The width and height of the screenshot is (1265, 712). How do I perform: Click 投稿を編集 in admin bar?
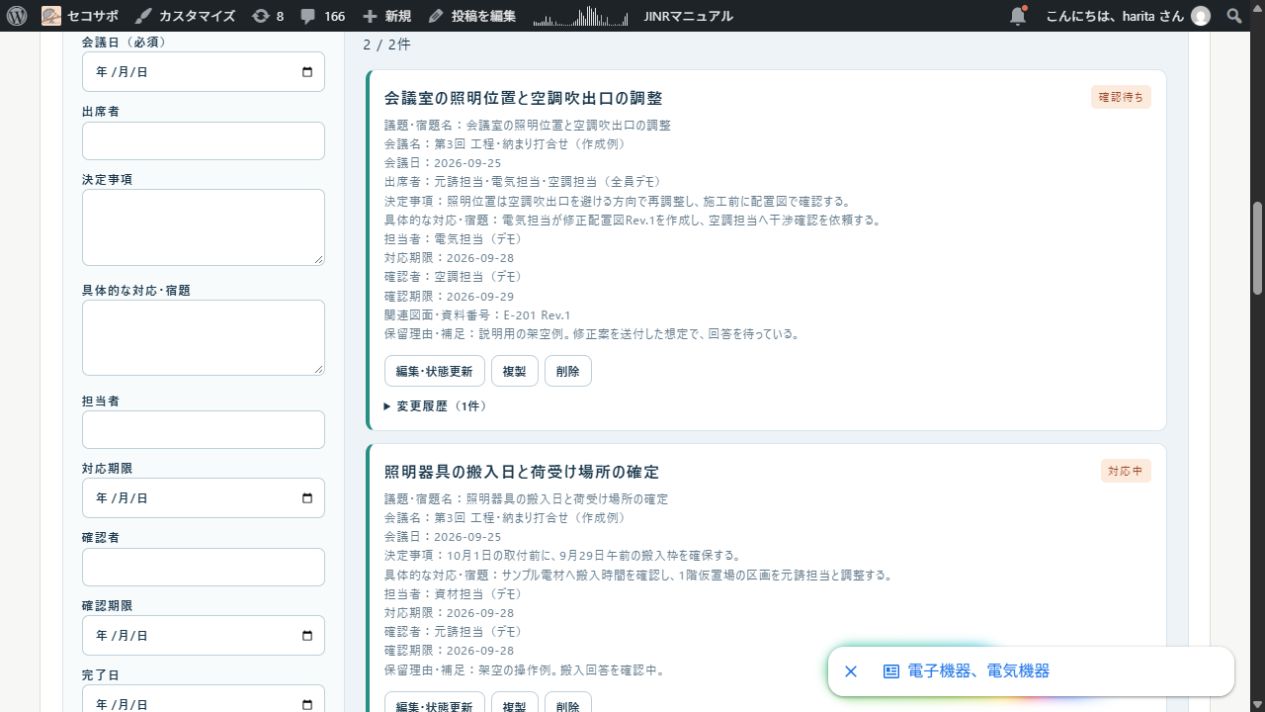[471, 16]
